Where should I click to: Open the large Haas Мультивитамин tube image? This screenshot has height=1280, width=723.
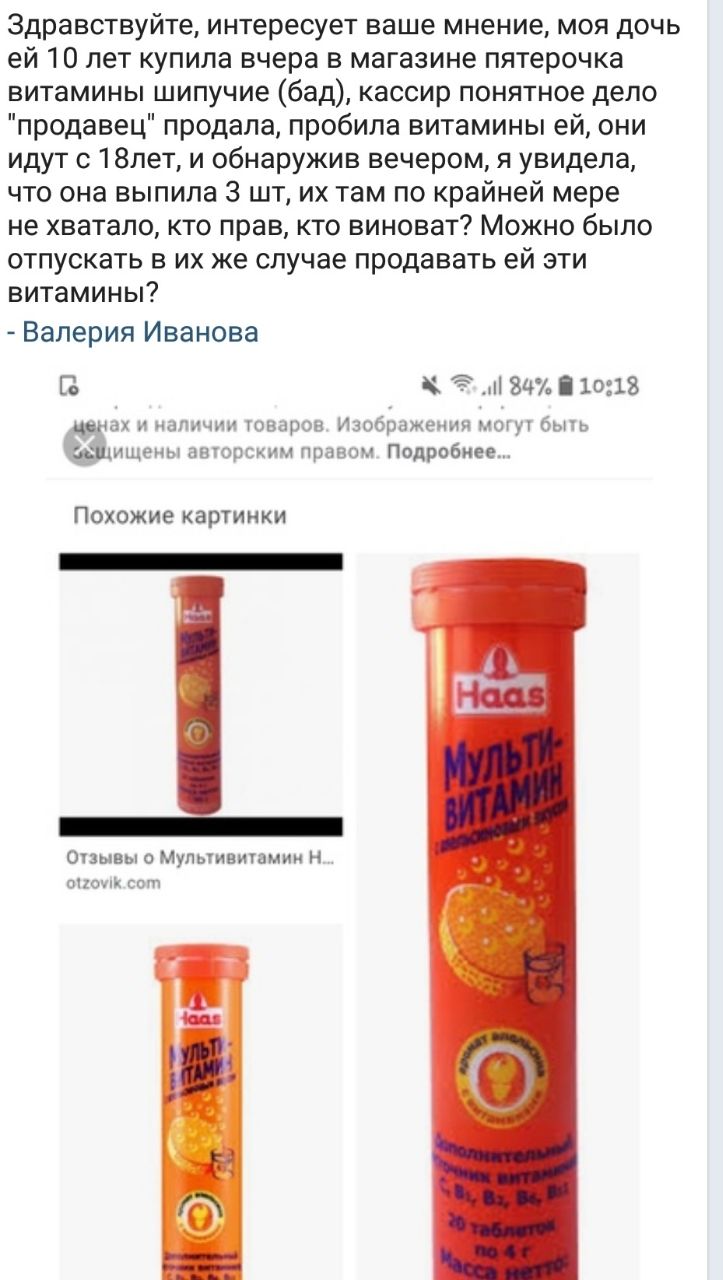498,916
